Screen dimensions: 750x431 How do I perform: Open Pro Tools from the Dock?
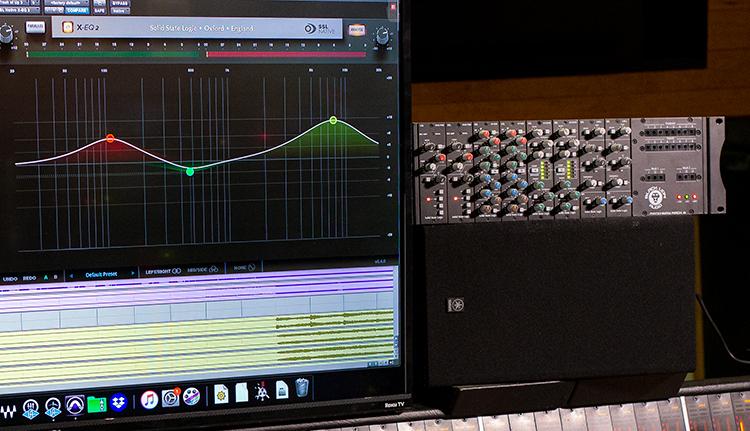(x=75, y=406)
